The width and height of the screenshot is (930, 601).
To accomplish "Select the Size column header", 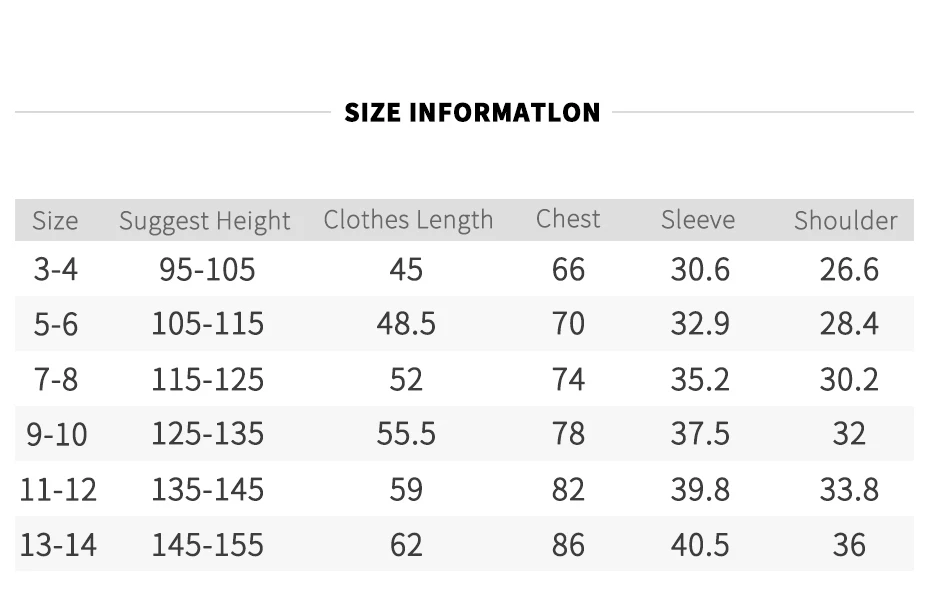I will point(55,221).
